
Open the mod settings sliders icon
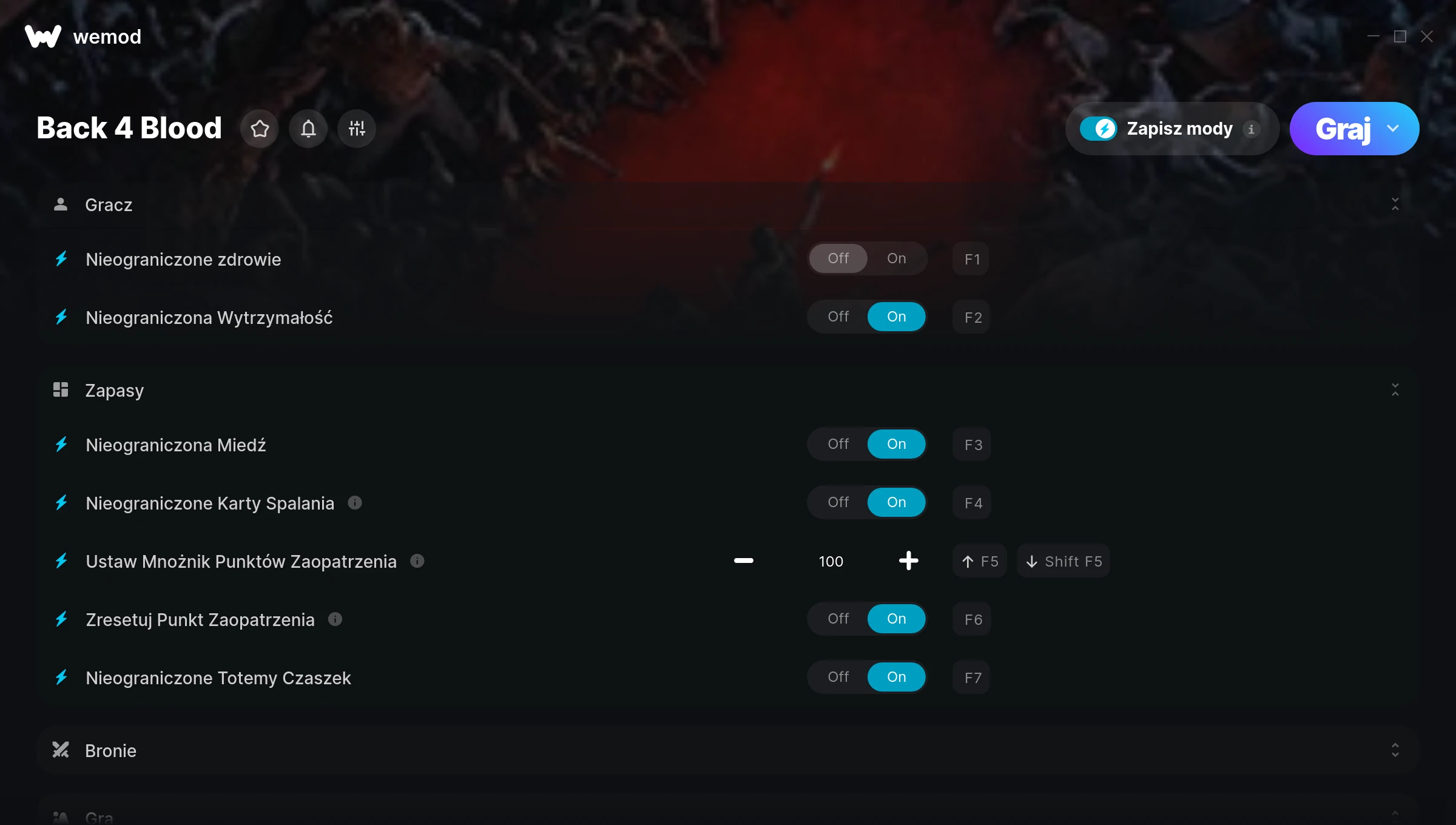pyautogui.click(x=357, y=129)
